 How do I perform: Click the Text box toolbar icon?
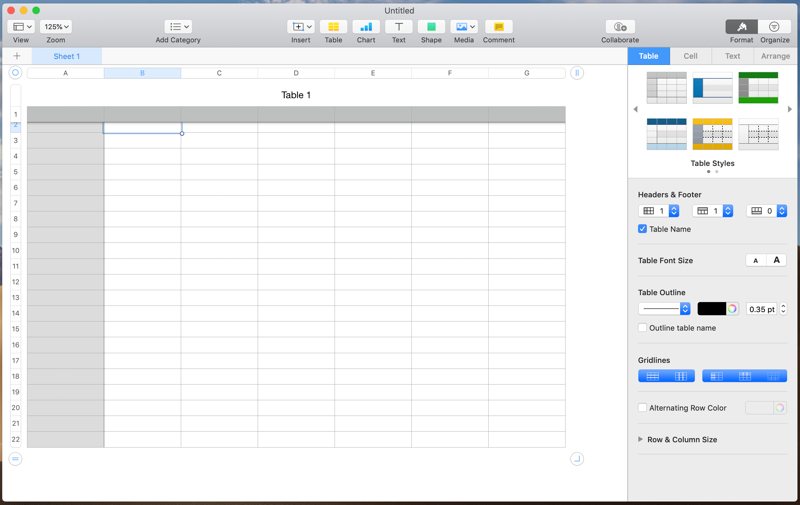[398, 27]
